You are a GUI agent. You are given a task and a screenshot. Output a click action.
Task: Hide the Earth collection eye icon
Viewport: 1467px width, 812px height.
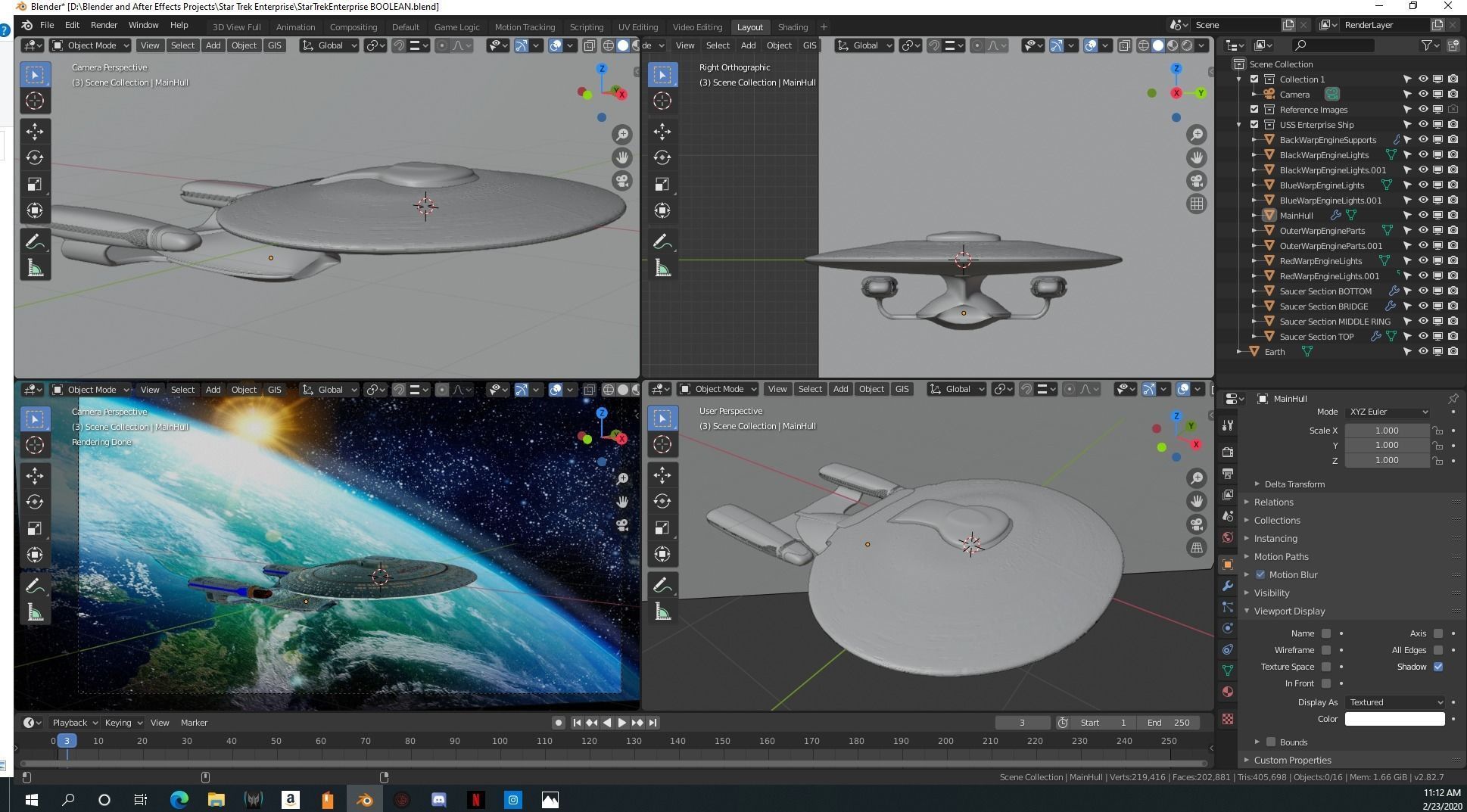tap(1423, 352)
